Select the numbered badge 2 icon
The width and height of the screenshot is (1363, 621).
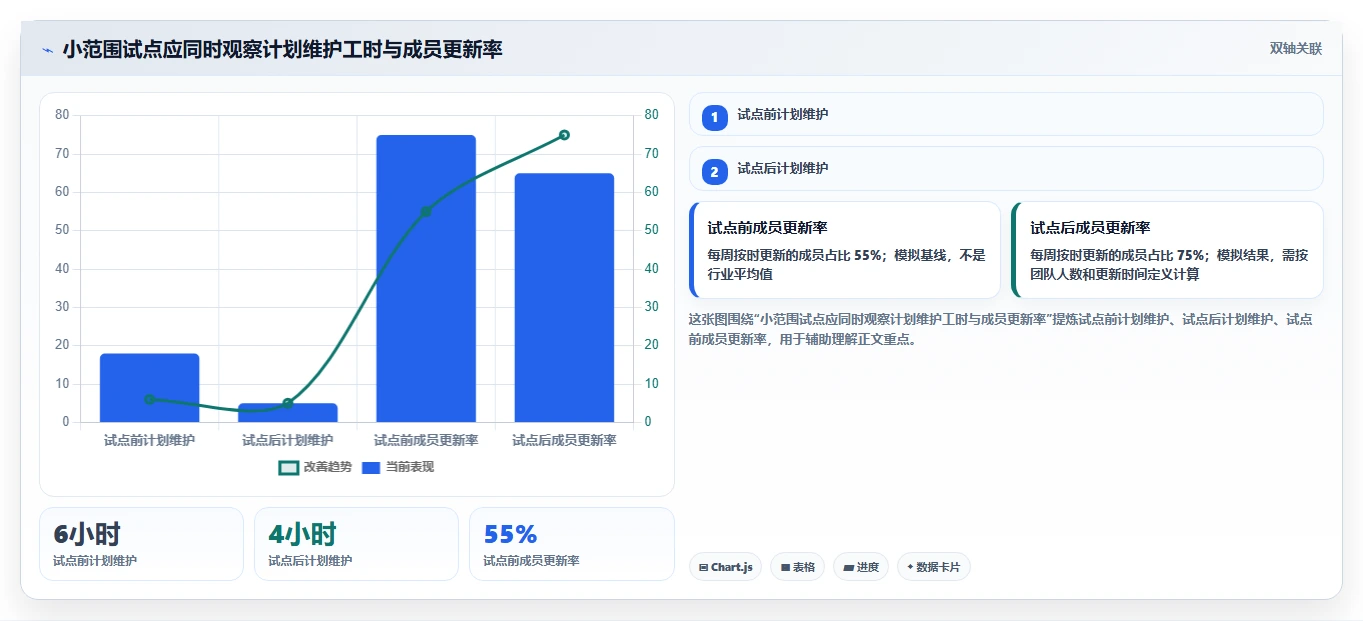[x=714, y=172]
